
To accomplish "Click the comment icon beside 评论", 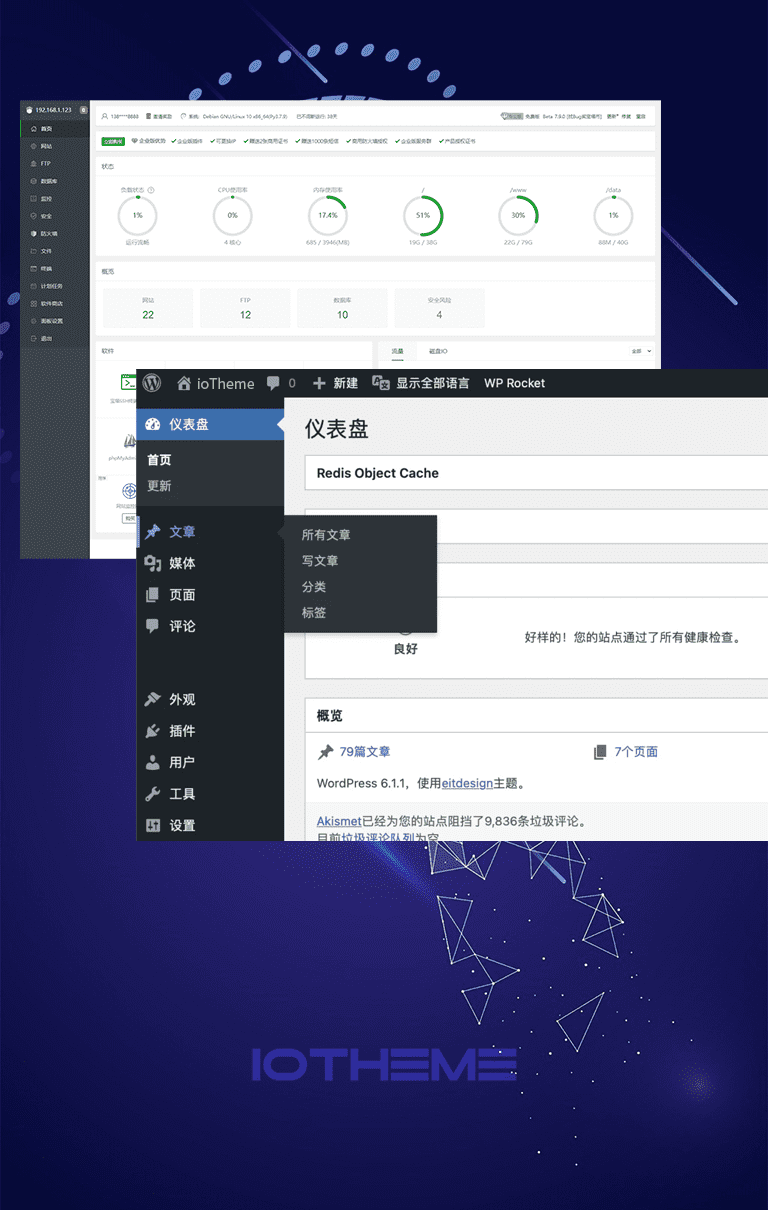I will click(153, 626).
